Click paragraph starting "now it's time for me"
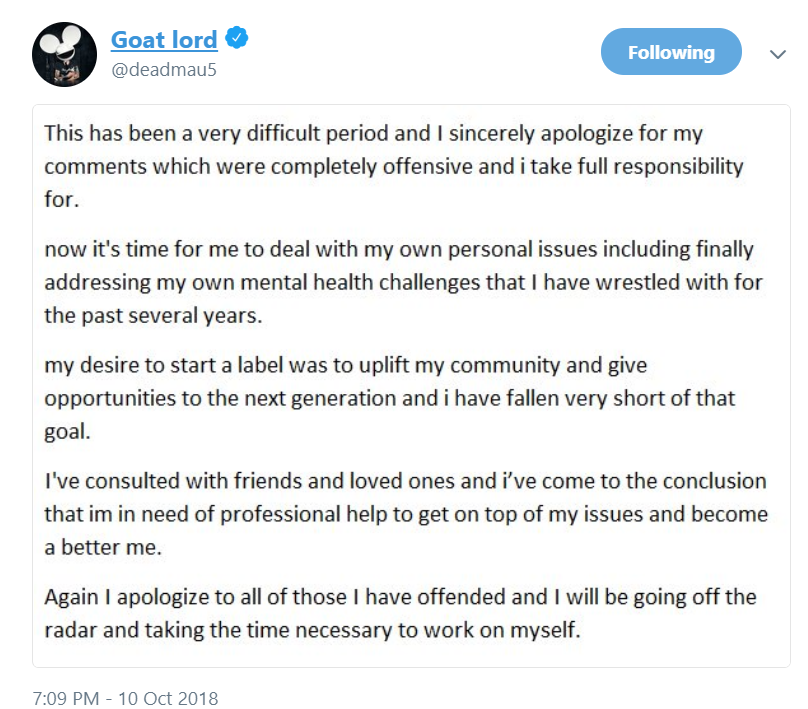The width and height of the screenshot is (808, 709). tap(403, 282)
